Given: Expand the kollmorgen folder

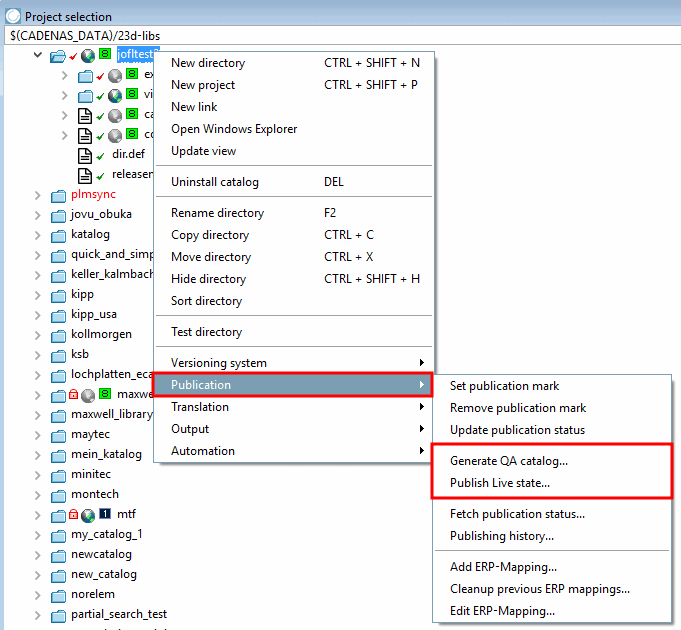Looking at the screenshot, I should [x=38, y=336].
